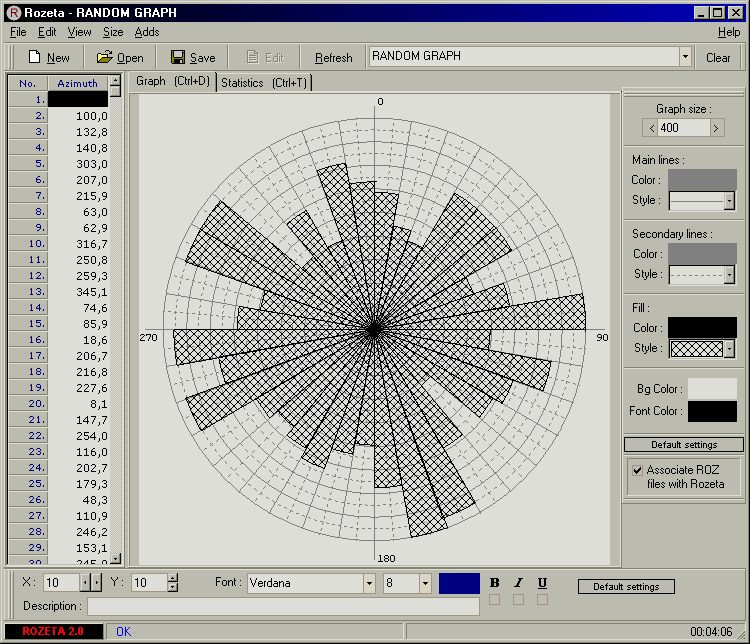Expand the RANDOM GRAPH title dropdown

685,57
